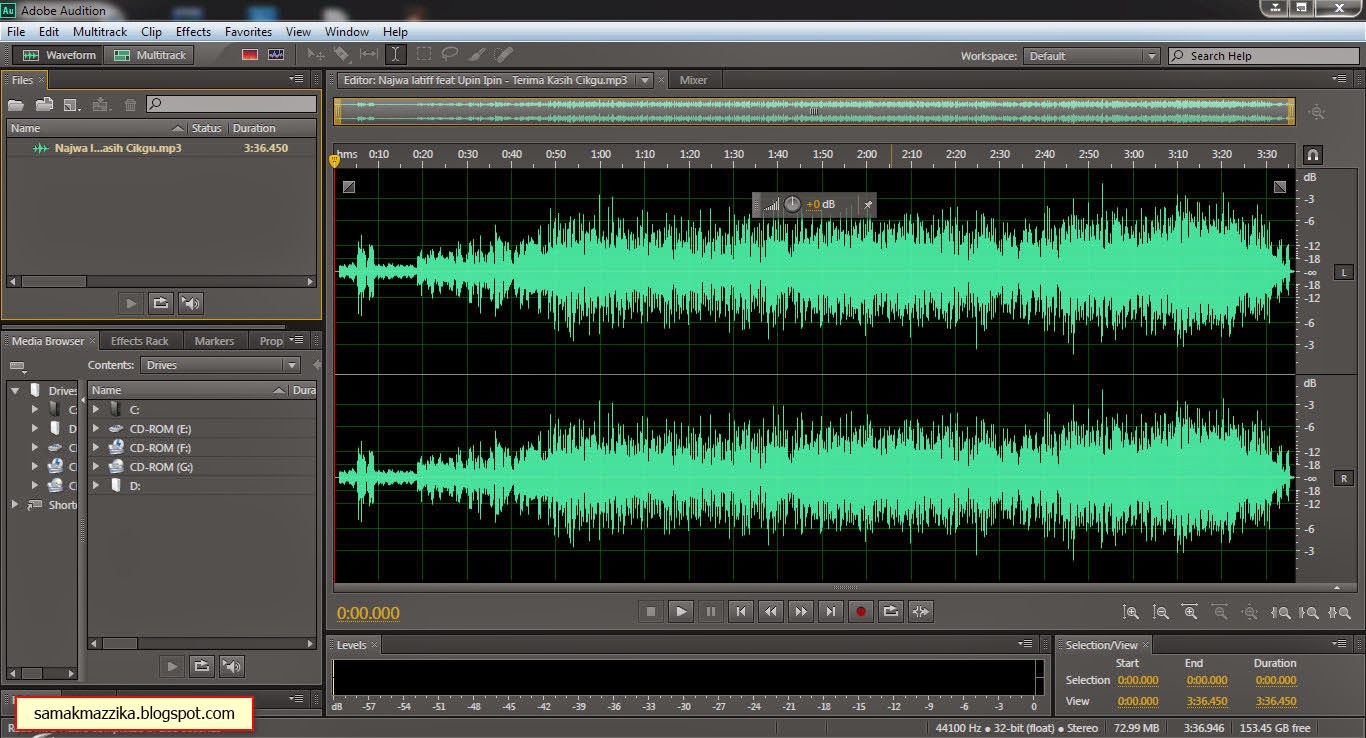Open Editor file selector dropdown
This screenshot has height=738, width=1366.
pyautogui.click(x=645, y=80)
